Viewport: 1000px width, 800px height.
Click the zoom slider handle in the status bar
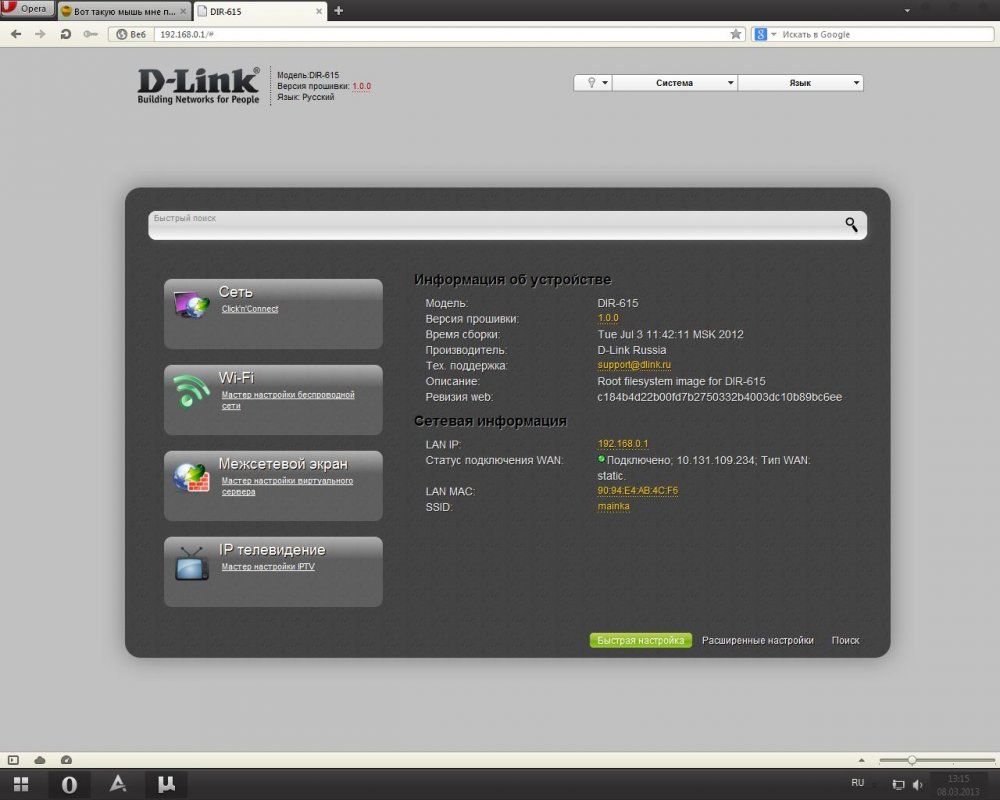coord(912,760)
